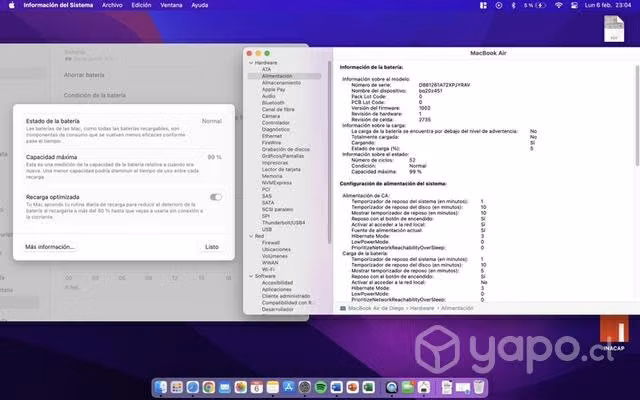Screen dimensions: 640x400
Task: Open the dock icon right of FaceTime
Action: (424, 387)
